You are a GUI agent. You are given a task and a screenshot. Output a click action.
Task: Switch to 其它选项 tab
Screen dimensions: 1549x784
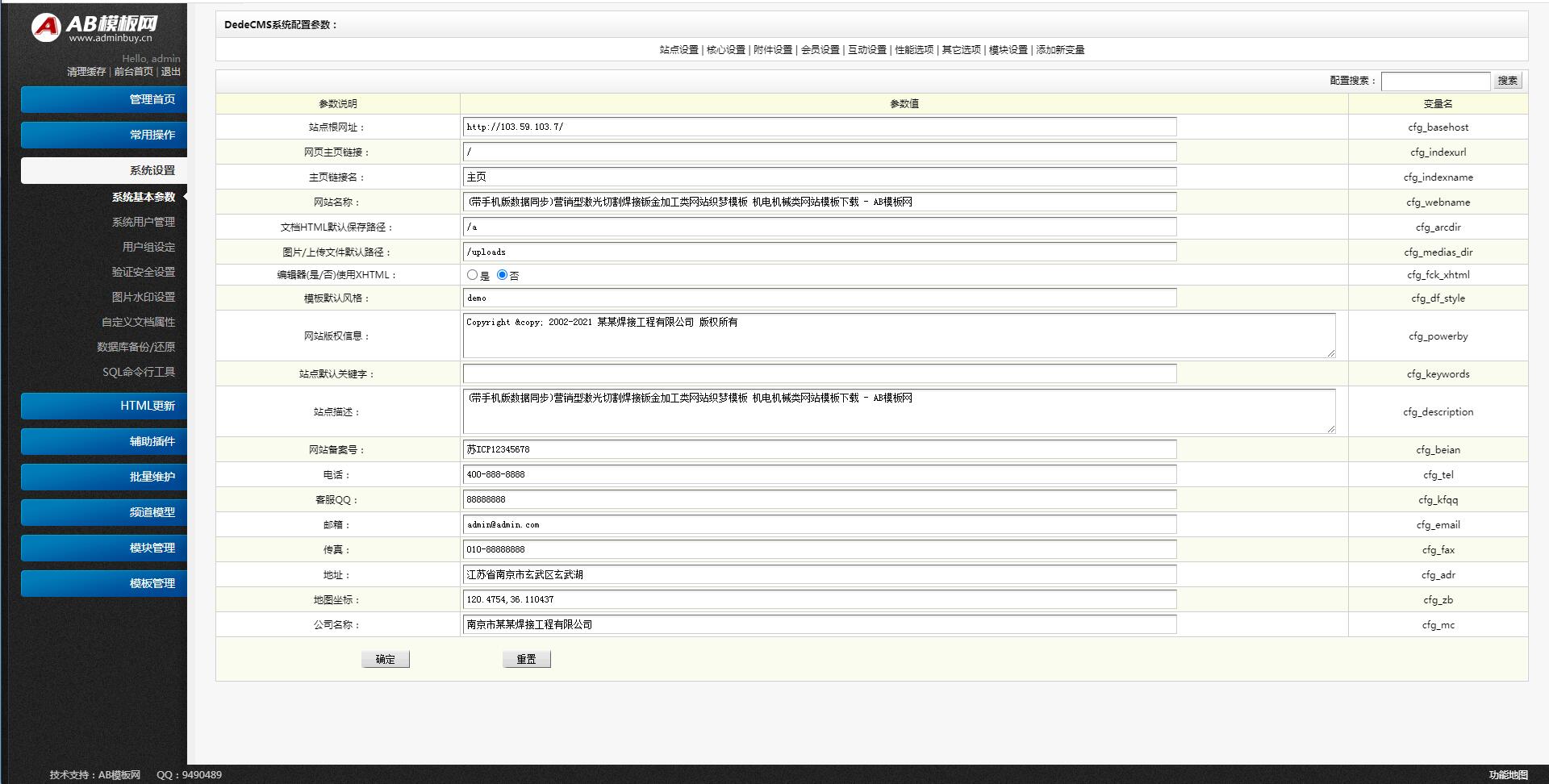point(961,50)
